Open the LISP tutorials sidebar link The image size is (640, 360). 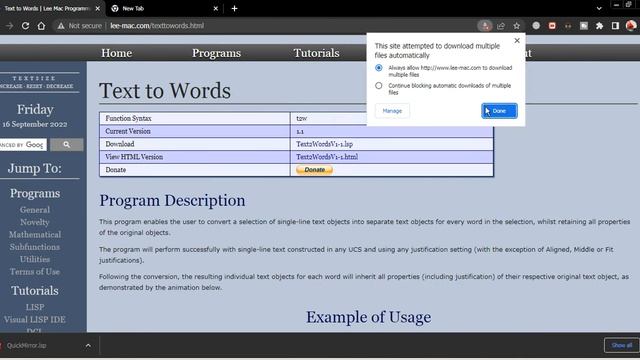35,307
